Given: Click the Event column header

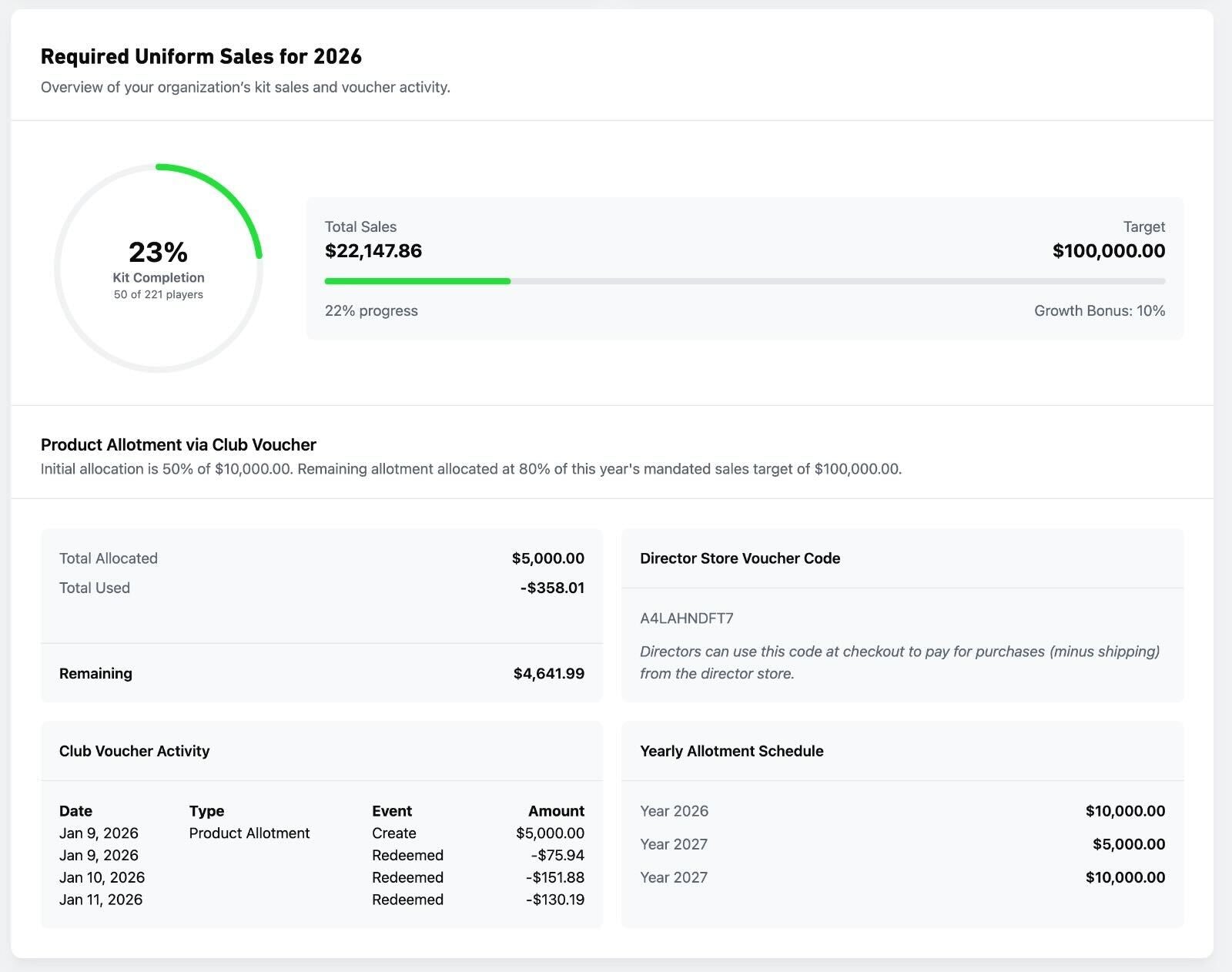Looking at the screenshot, I should (391, 811).
